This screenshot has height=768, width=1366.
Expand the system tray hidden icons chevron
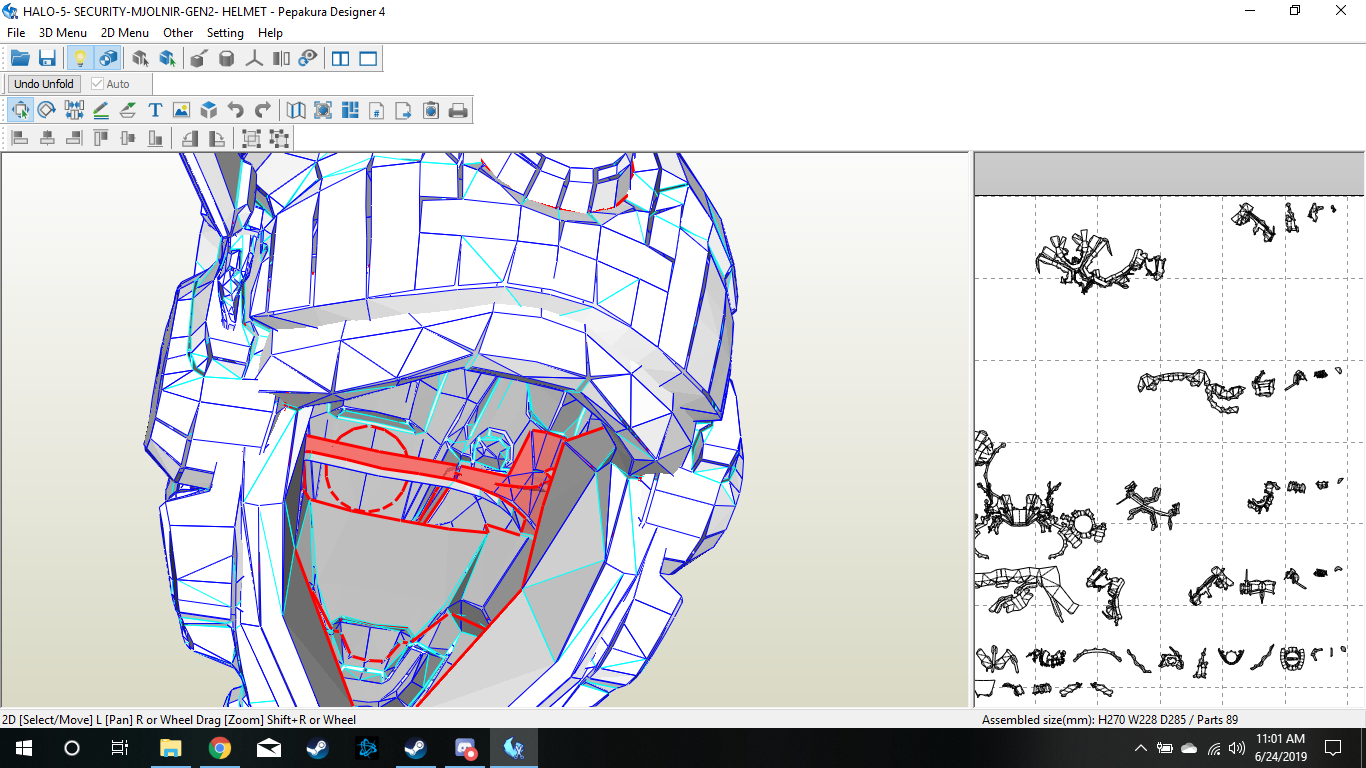(x=1140, y=748)
